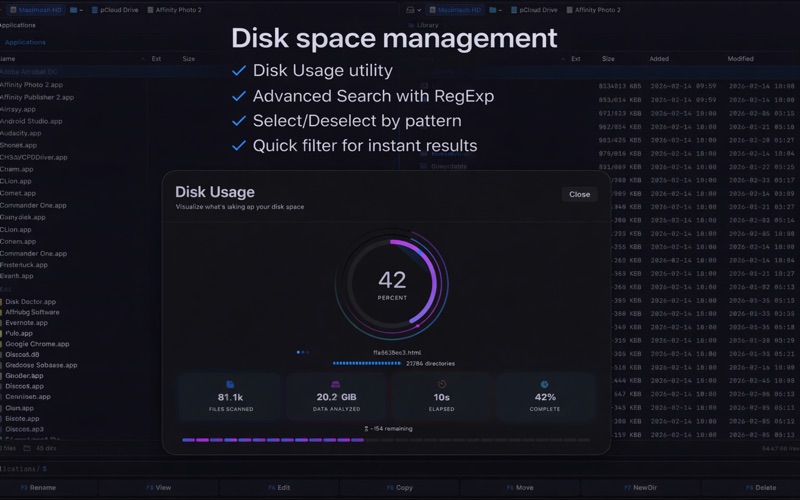Screen dimensions: 800x500
Task: Open the drive selector dropdown in right pane
Action: (x=414, y=10)
